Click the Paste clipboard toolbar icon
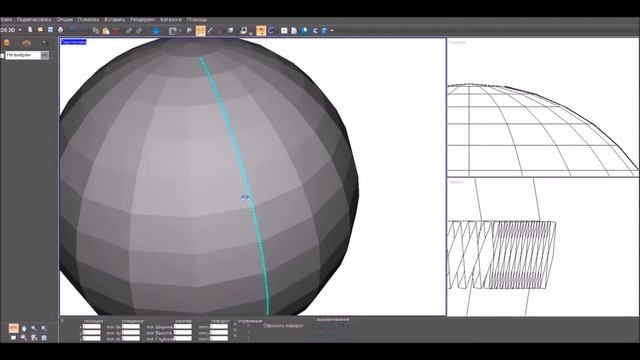Viewport: 640px width, 360px height. pyautogui.click(x=106, y=31)
